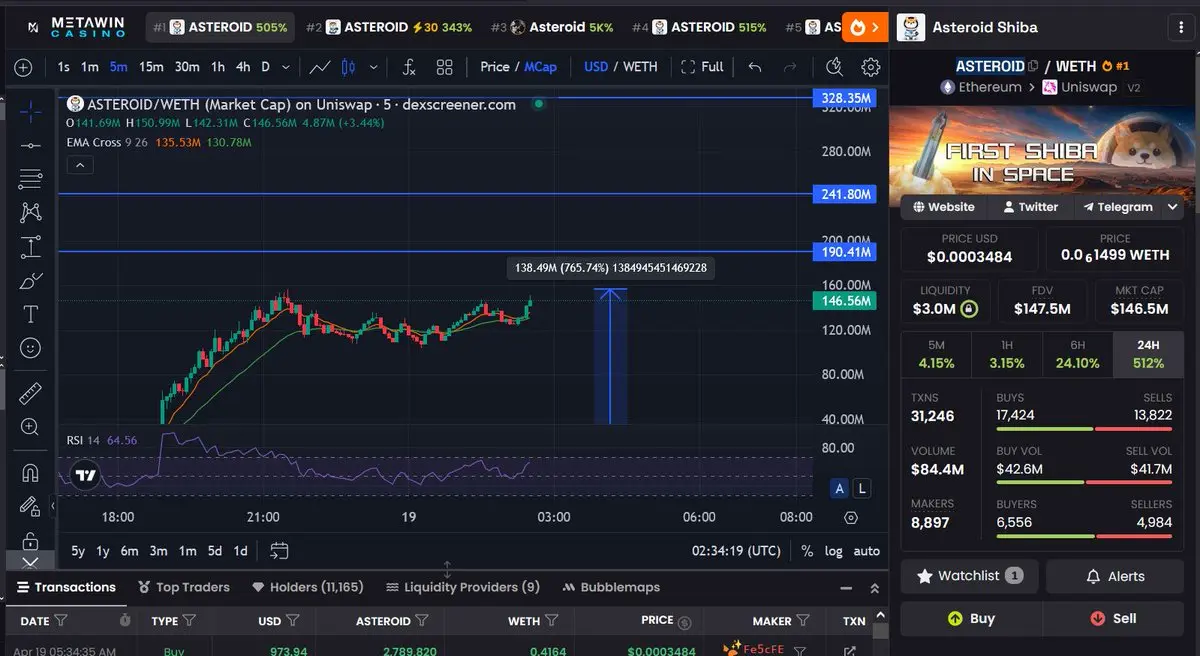This screenshot has width=1200, height=656.
Task: Click the Sell button
Action: pos(1114,618)
